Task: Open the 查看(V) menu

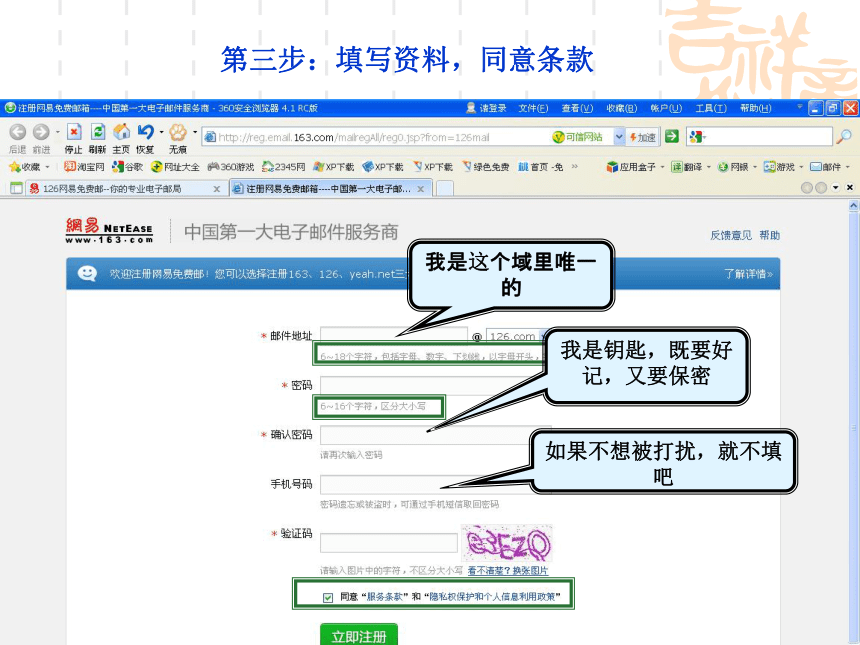Action: (x=578, y=108)
